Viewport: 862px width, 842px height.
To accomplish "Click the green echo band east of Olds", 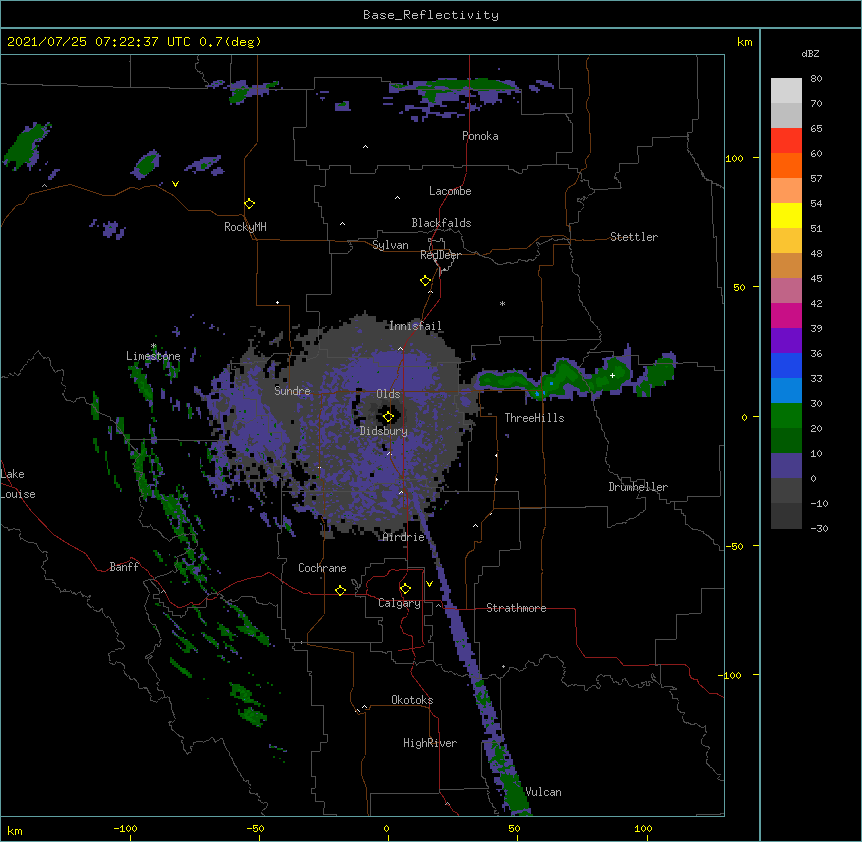I will pos(572,376).
